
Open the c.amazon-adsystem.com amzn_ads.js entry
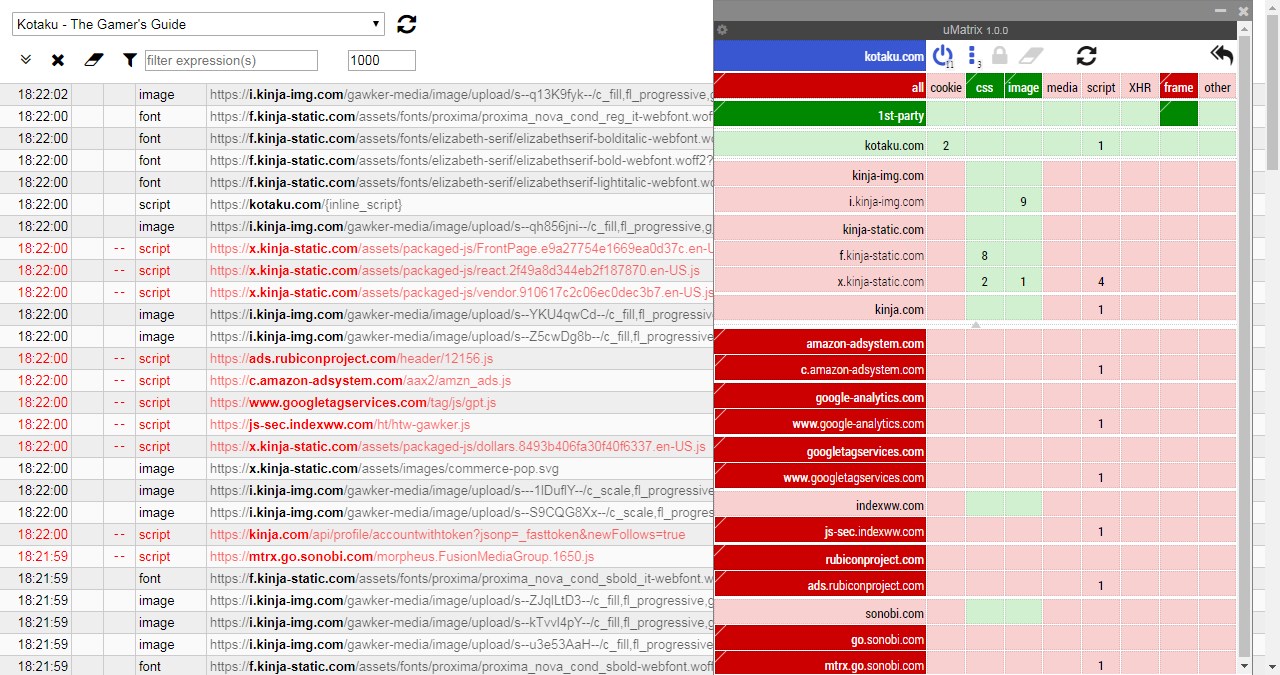click(360, 380)
